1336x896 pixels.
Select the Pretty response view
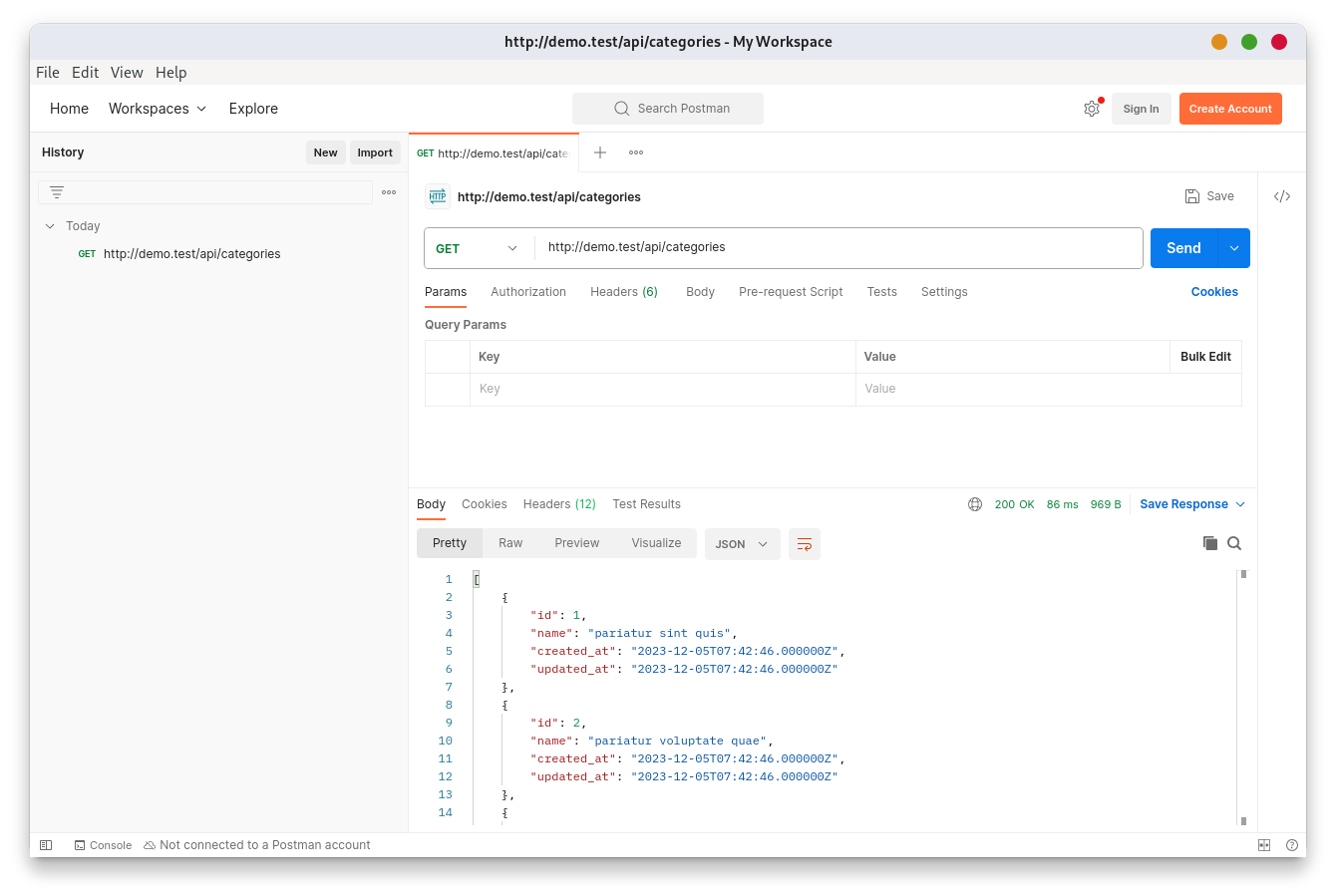coord(450,543)
